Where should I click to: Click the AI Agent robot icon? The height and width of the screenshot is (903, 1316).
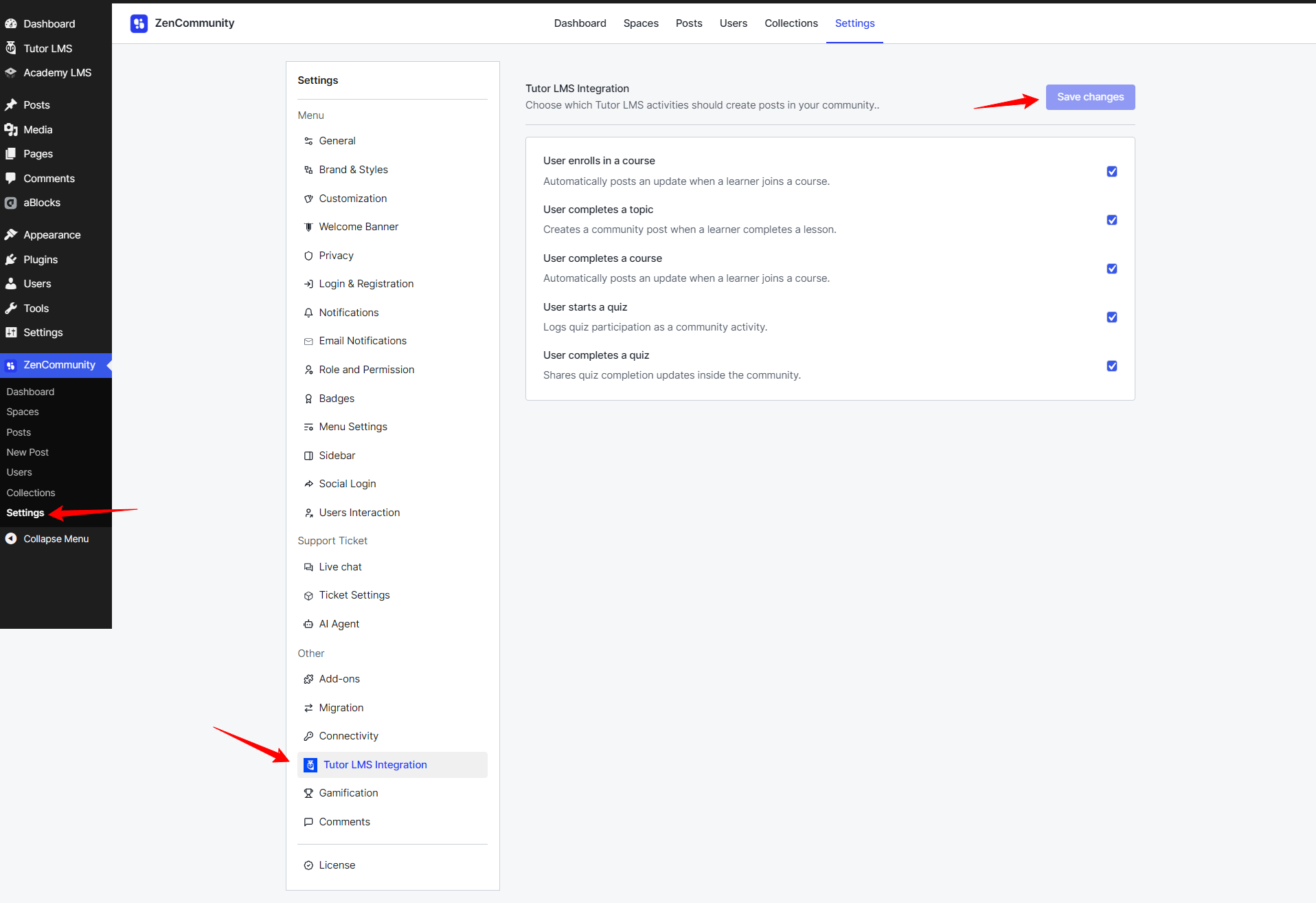click(x=308, y=624)
